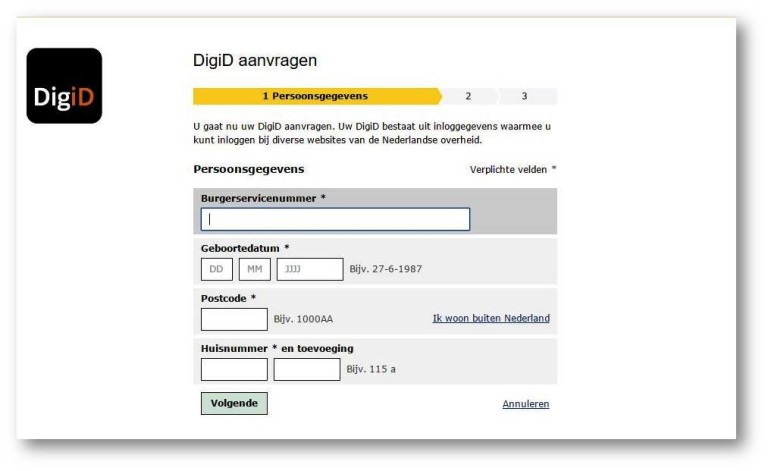Click the 'Bijv. 115 a' example text
This screenshot has height=471, width=768.
tap(371, 369)
